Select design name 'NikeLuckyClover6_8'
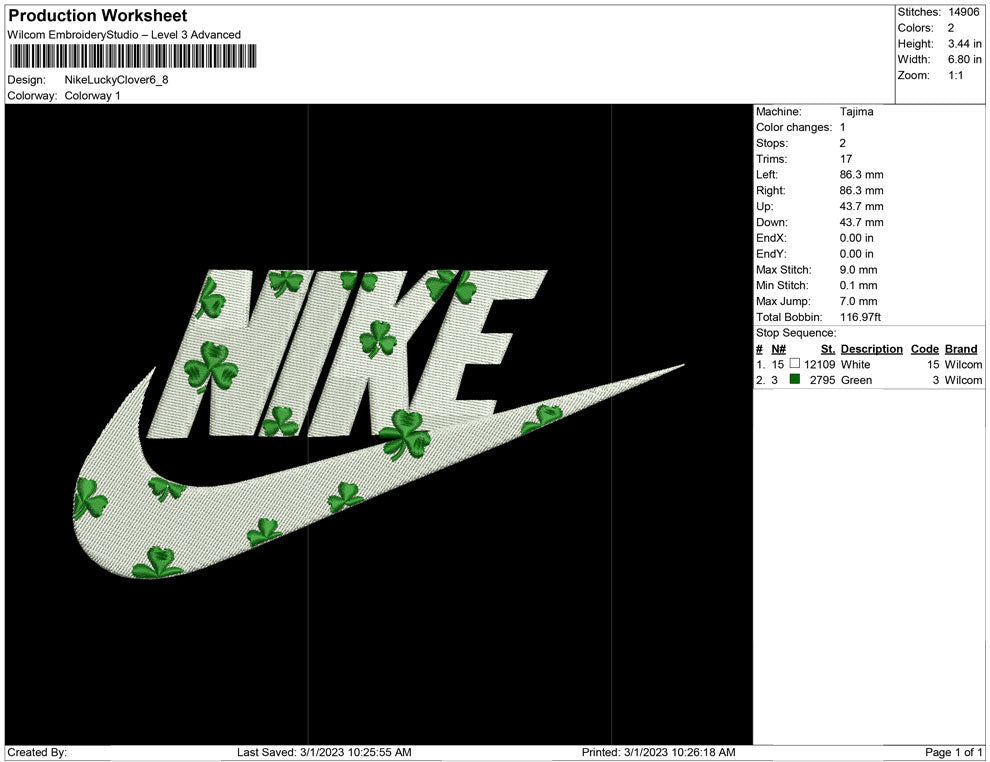 click(x=117, y=80)
